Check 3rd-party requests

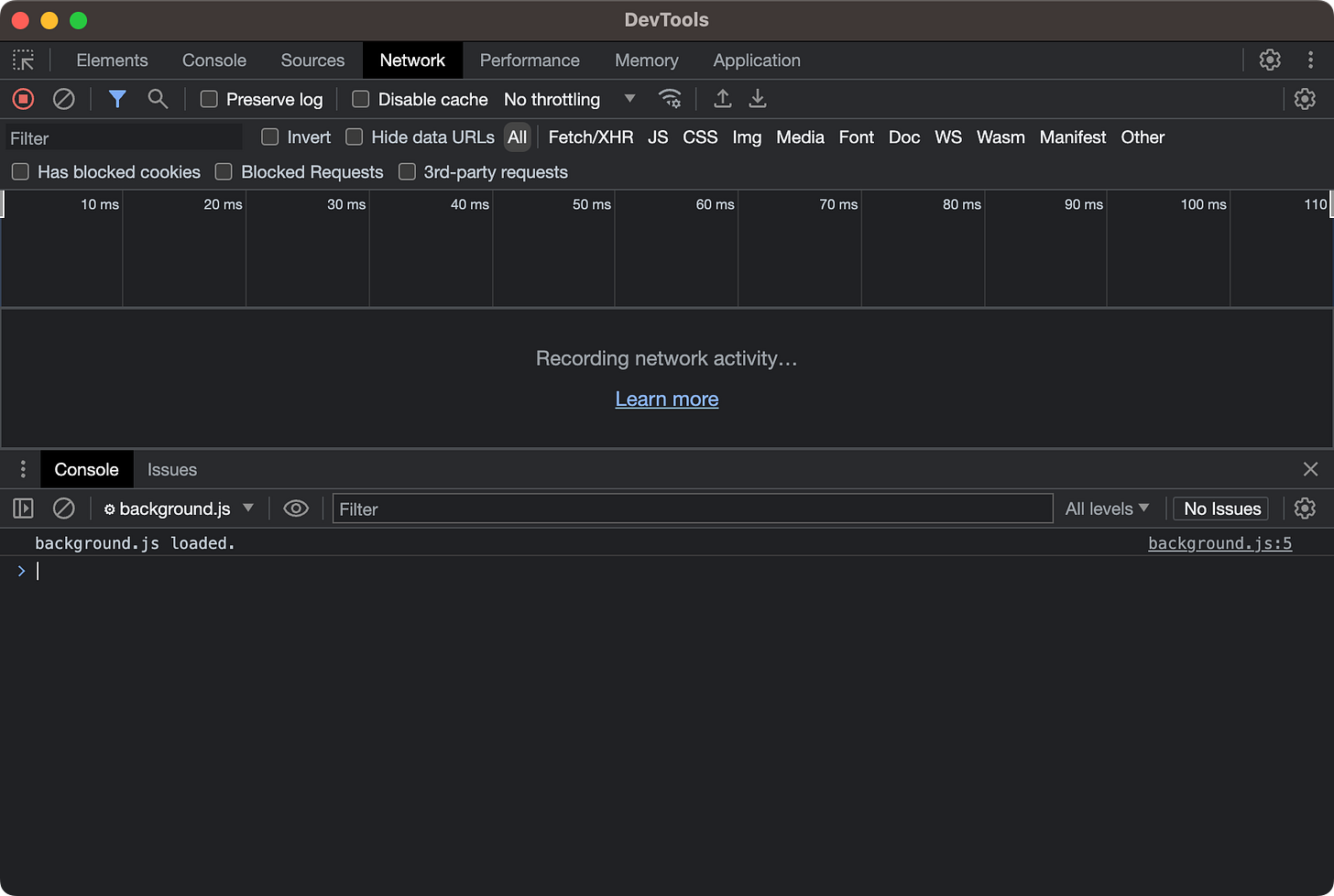[407, 172]
